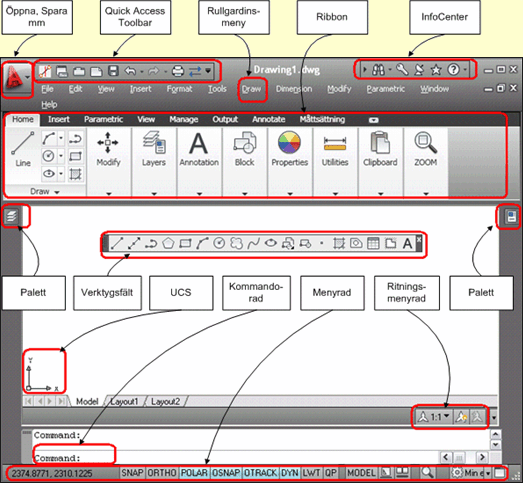Click the Modify panel move icon

coord(108,143)
